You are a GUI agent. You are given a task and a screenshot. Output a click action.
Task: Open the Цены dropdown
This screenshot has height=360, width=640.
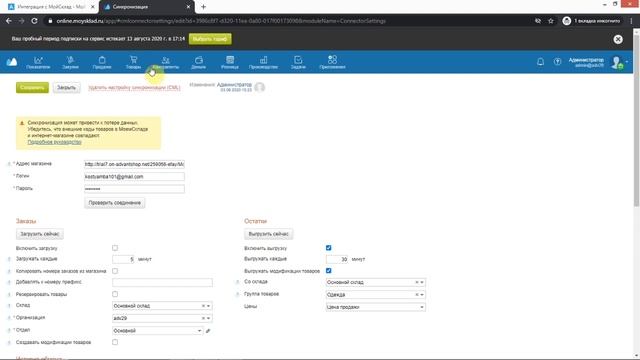pyautogui.click(x=376, y=307)
